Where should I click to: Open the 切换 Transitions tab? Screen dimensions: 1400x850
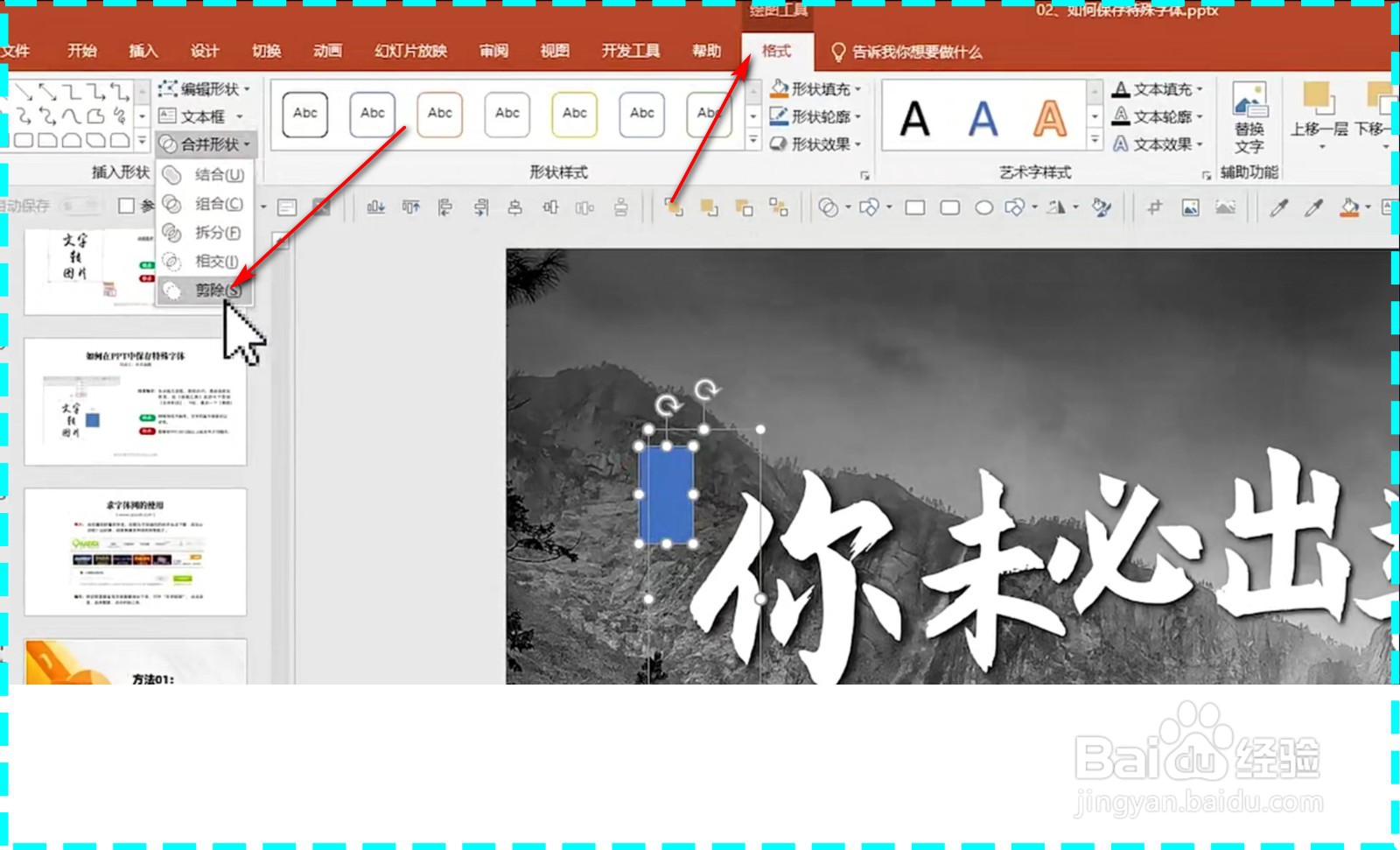[x=266, y=51]
